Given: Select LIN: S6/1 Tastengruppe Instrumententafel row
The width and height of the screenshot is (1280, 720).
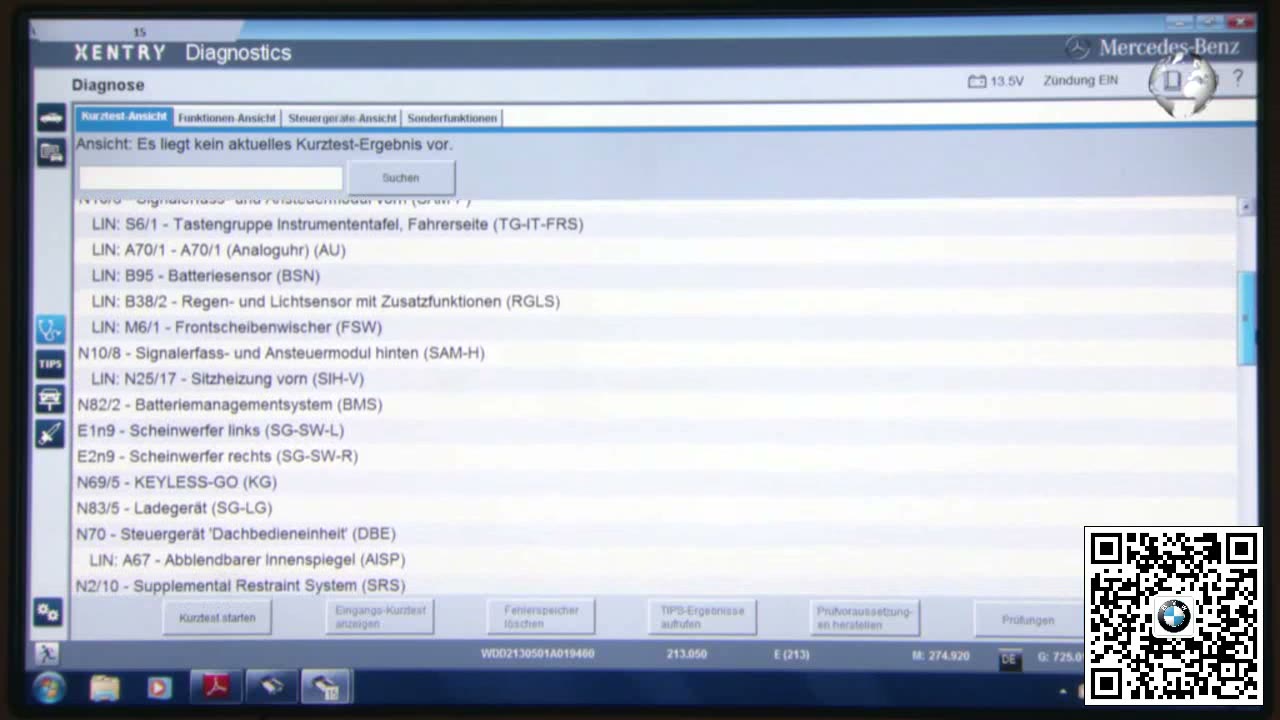Looking at the screenshot, I should click(655, 224).
